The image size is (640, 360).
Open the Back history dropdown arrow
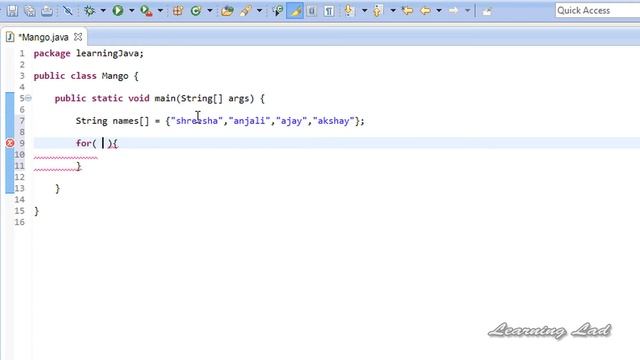pos(439,11)
